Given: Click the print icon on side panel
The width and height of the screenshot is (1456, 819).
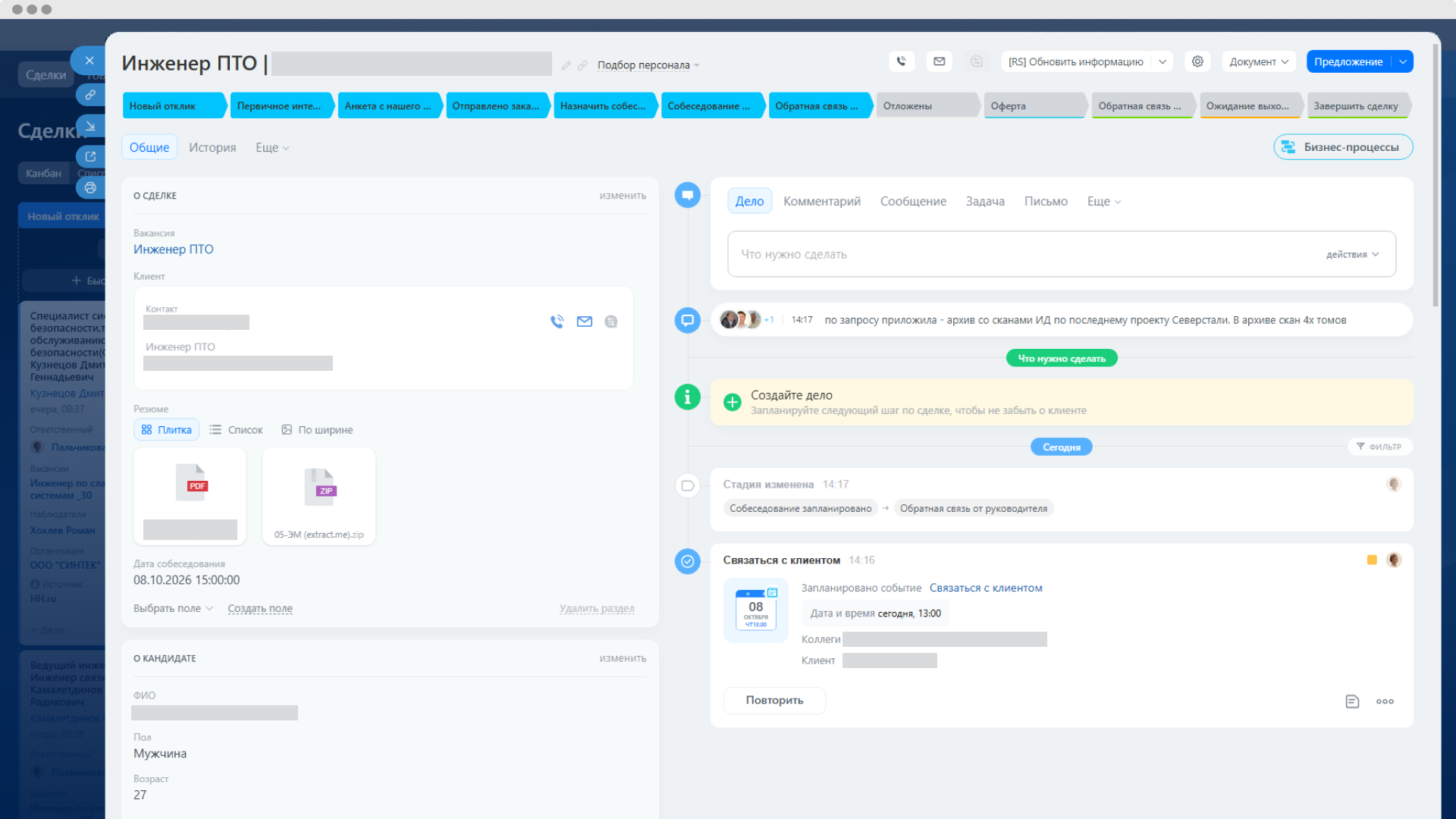Looking at the screenshot, I should coord(90,187).
